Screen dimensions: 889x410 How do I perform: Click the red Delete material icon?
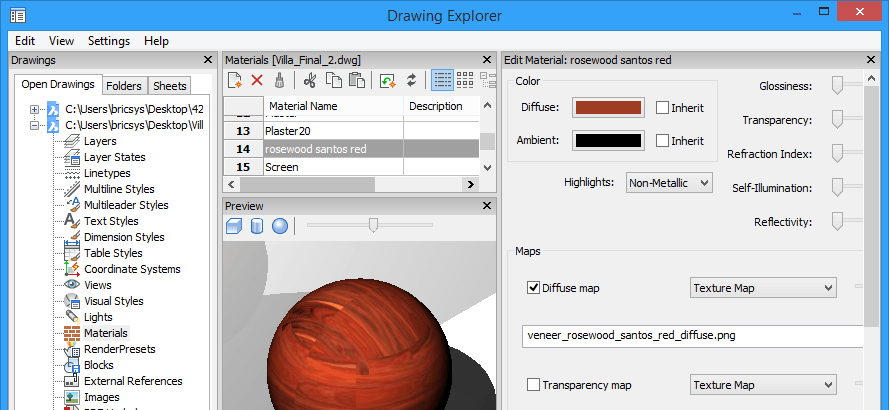tap(257, 81)
